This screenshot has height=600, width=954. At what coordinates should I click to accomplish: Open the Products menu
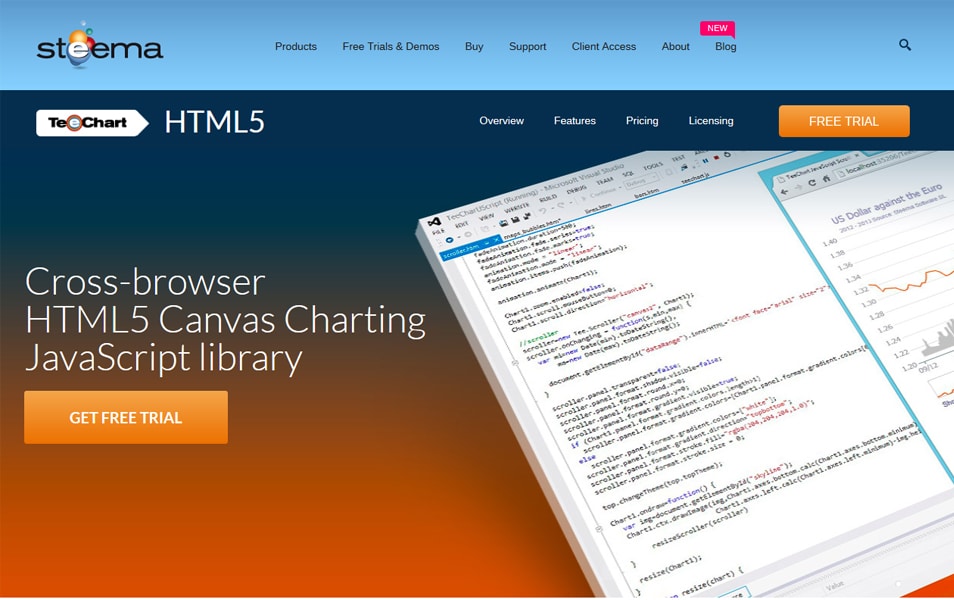click(x=296, y=46)
